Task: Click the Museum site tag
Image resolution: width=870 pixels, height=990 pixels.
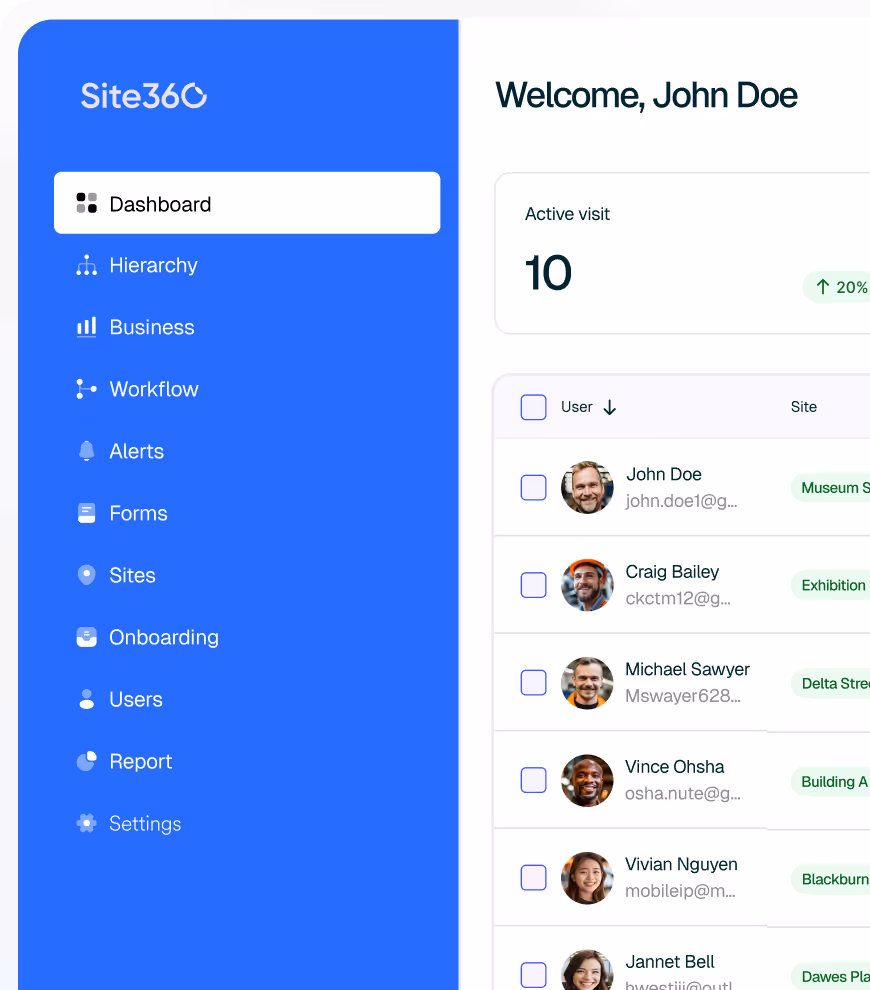Action: (831, 487)
